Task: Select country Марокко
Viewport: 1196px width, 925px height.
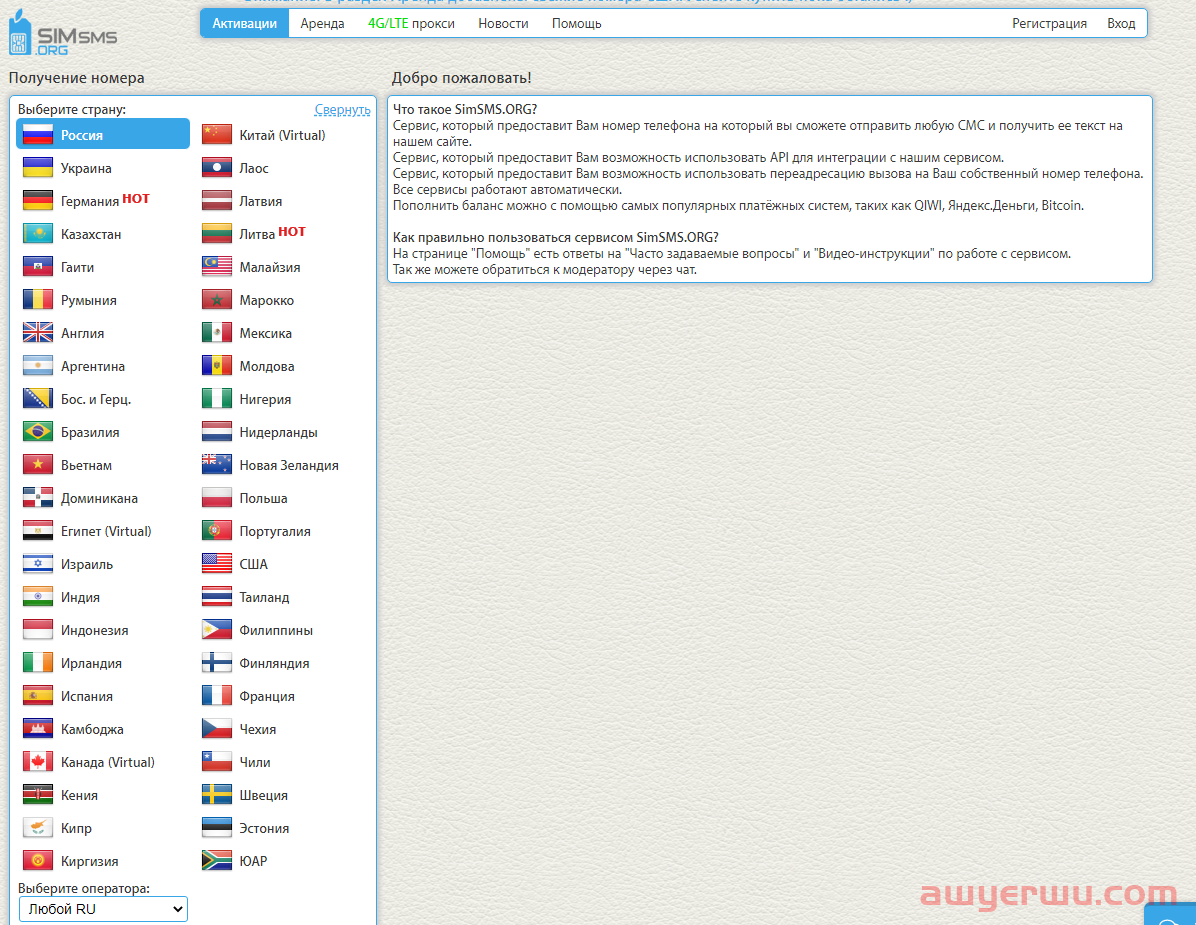Action: click(266, 300)
